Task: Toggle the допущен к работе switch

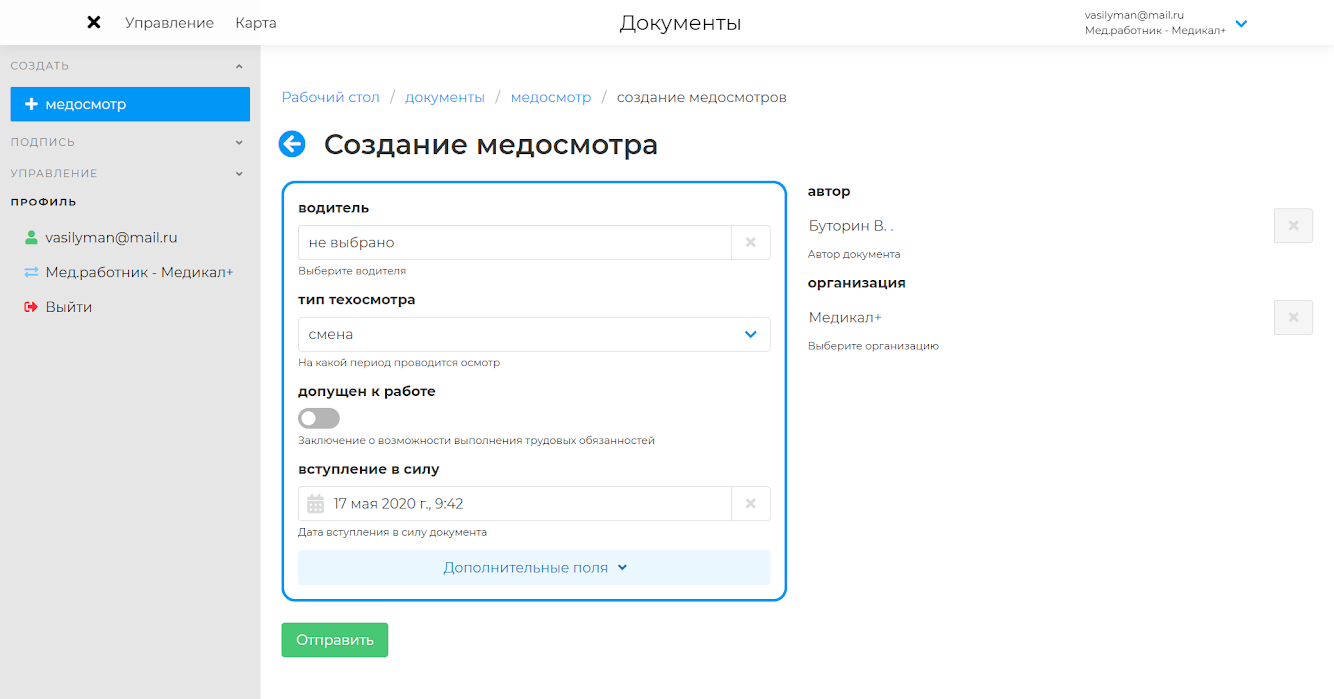Action: coord(319,418)
